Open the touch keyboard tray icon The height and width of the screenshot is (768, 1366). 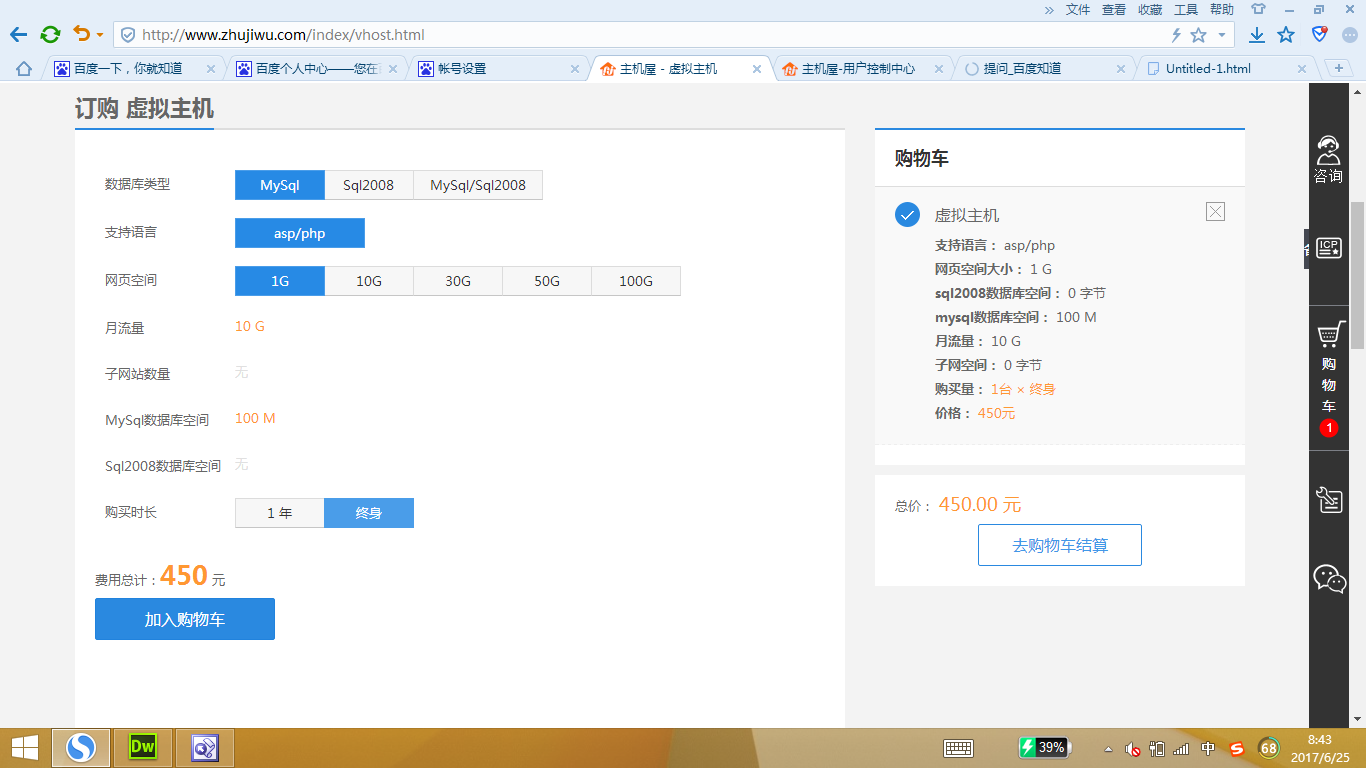pos(959,748)
